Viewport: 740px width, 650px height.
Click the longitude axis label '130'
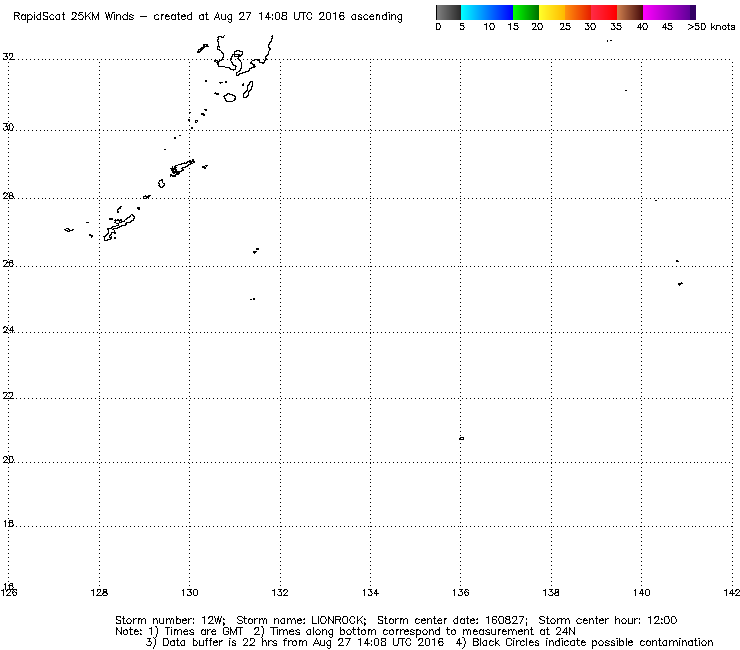(x=190, y=592)
